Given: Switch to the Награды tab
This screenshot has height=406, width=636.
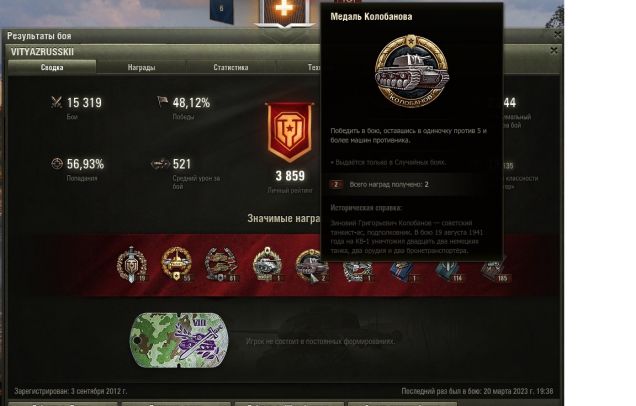Looking at the screenshot, I should tap(141, 67).
